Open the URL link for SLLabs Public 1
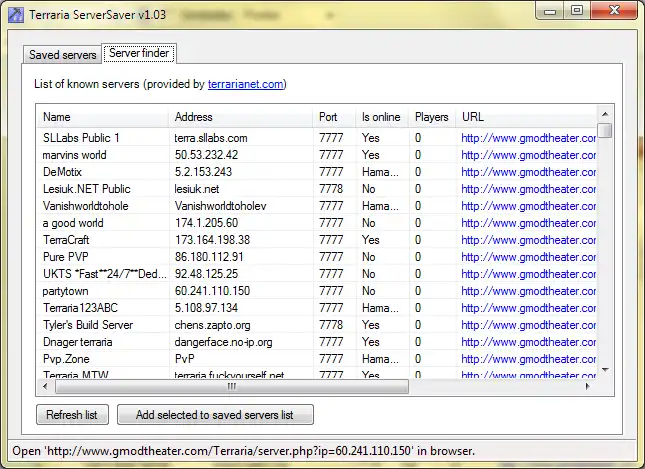 [x=529, y=138]
